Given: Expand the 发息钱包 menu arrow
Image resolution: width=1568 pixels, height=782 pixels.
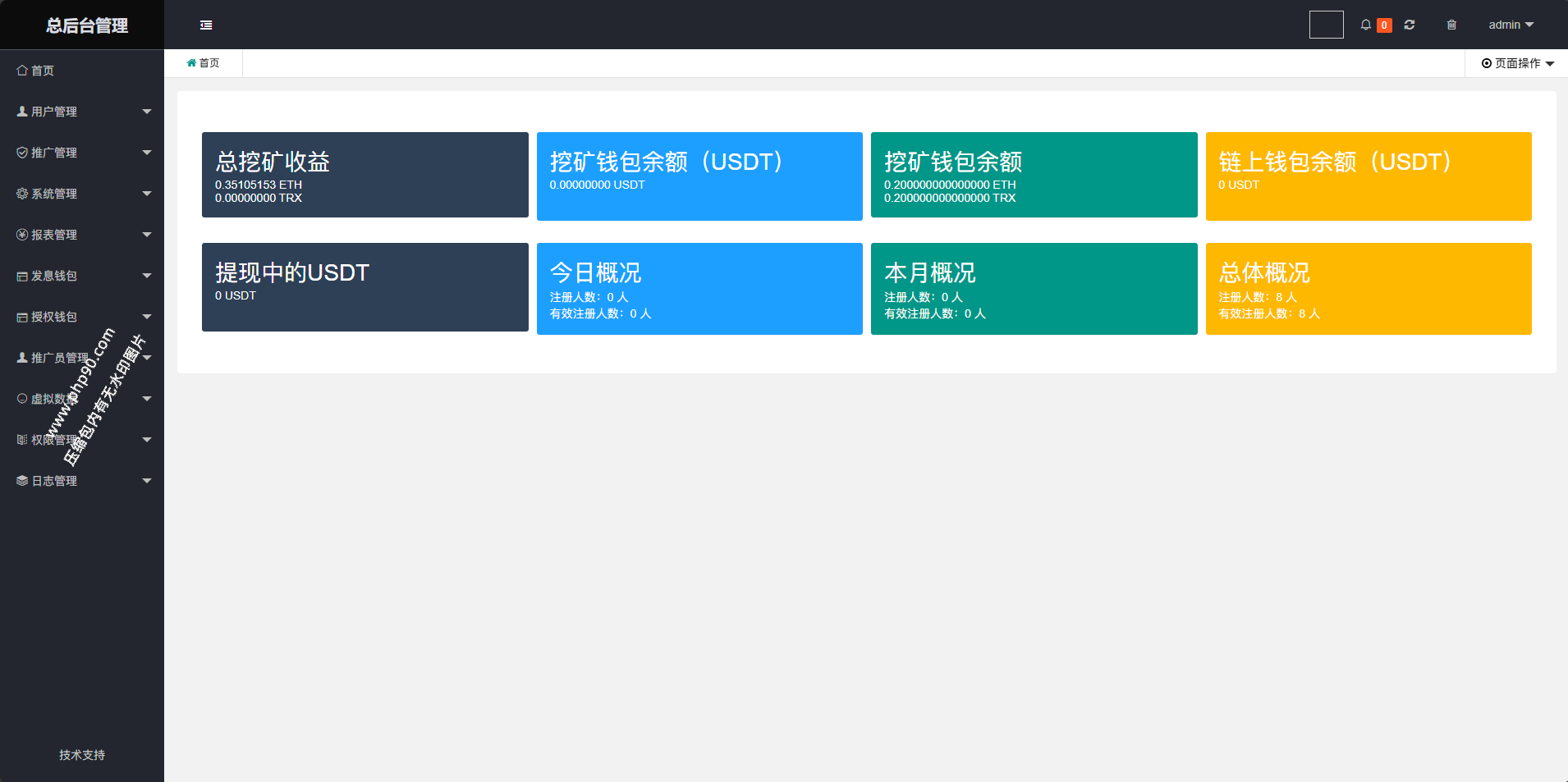Looking at the screenshot, I should coord(147,276).
